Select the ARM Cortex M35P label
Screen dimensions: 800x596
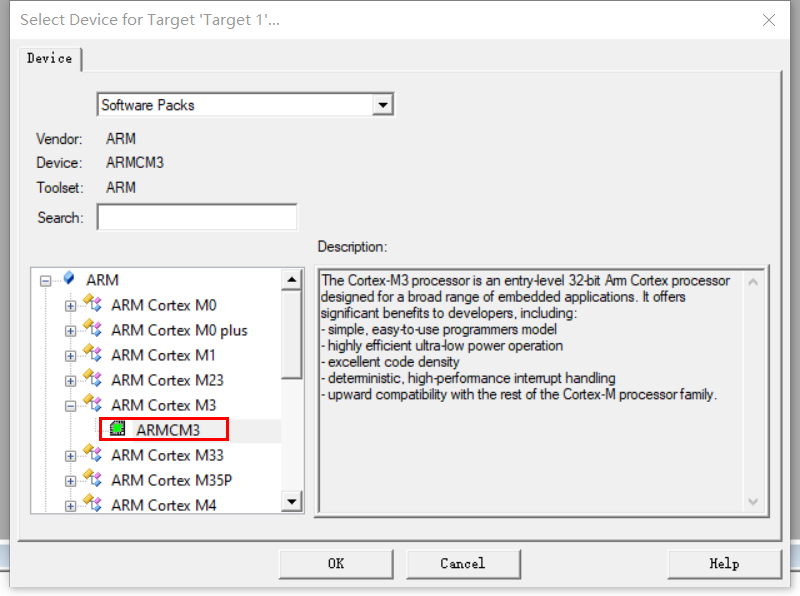pos(171,480)
